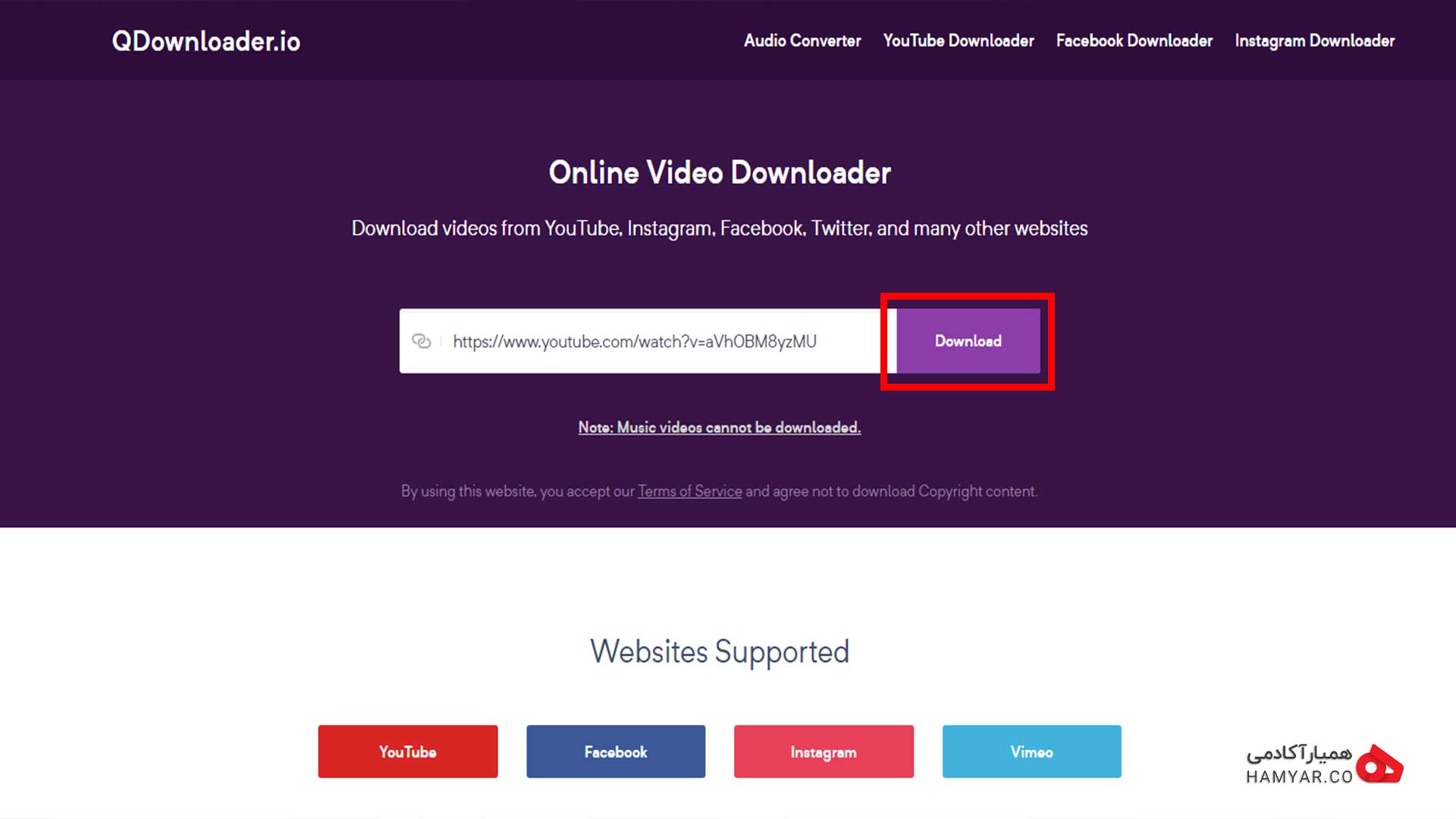Open the Audio Converter menu item
This screenshot has width=1456, height=819.
pyautogui.click(x=802, y=41)
